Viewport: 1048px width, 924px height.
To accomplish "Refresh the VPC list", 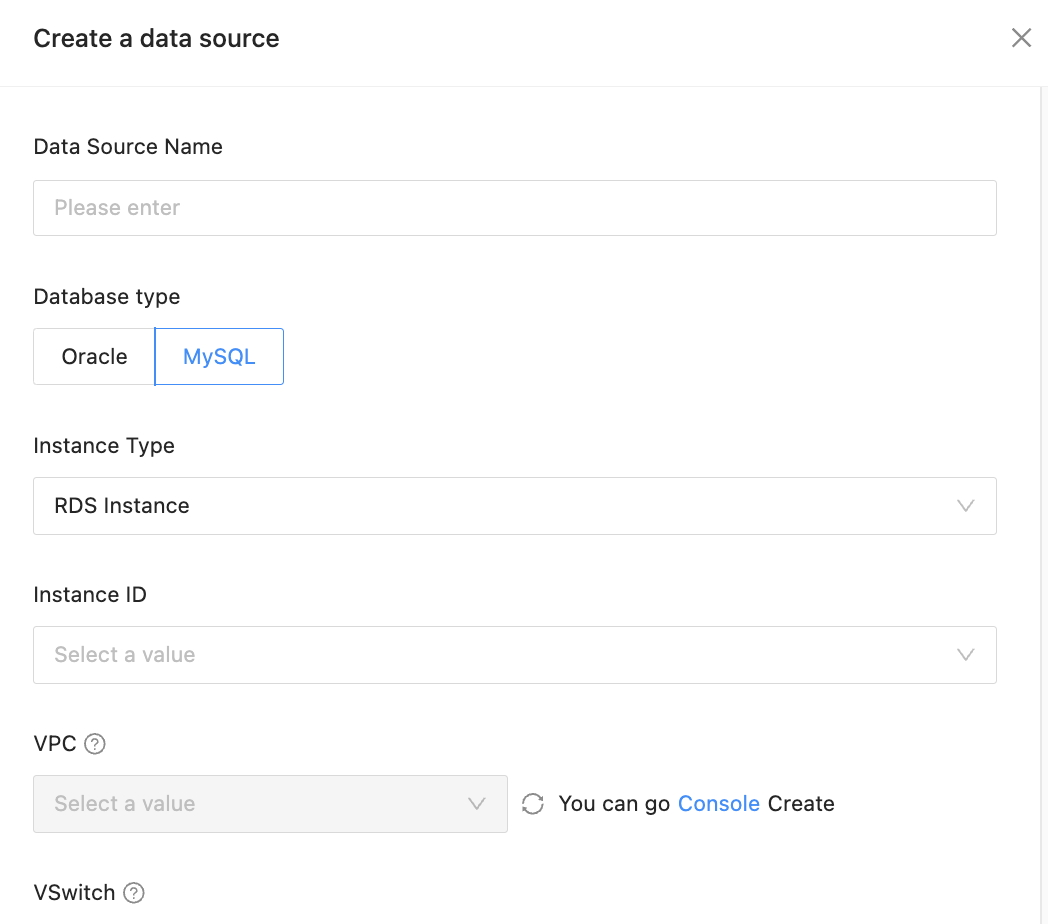I will (533, 804).
